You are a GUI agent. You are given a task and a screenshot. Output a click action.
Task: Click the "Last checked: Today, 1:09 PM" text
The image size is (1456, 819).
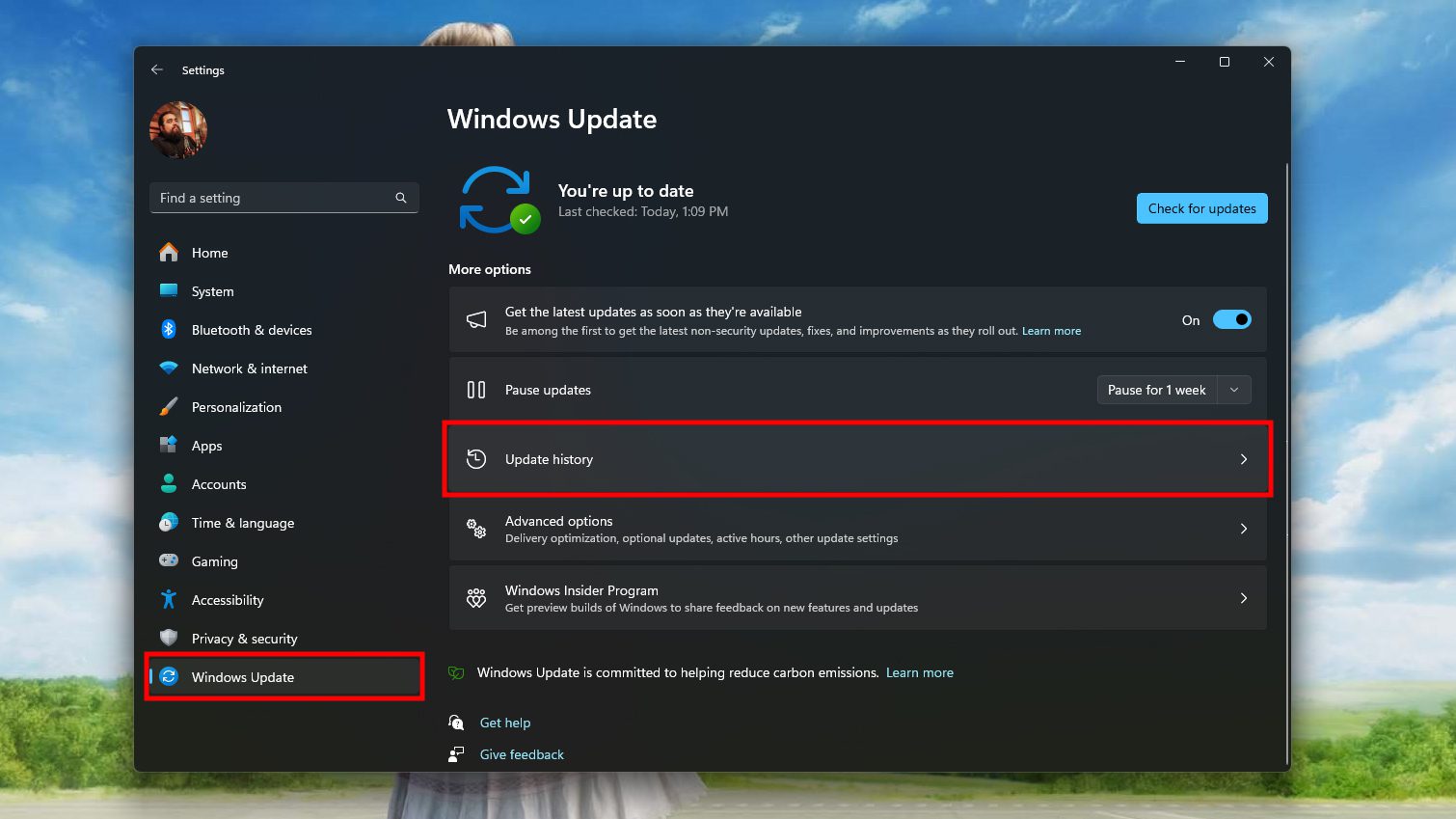coord(643,211)
